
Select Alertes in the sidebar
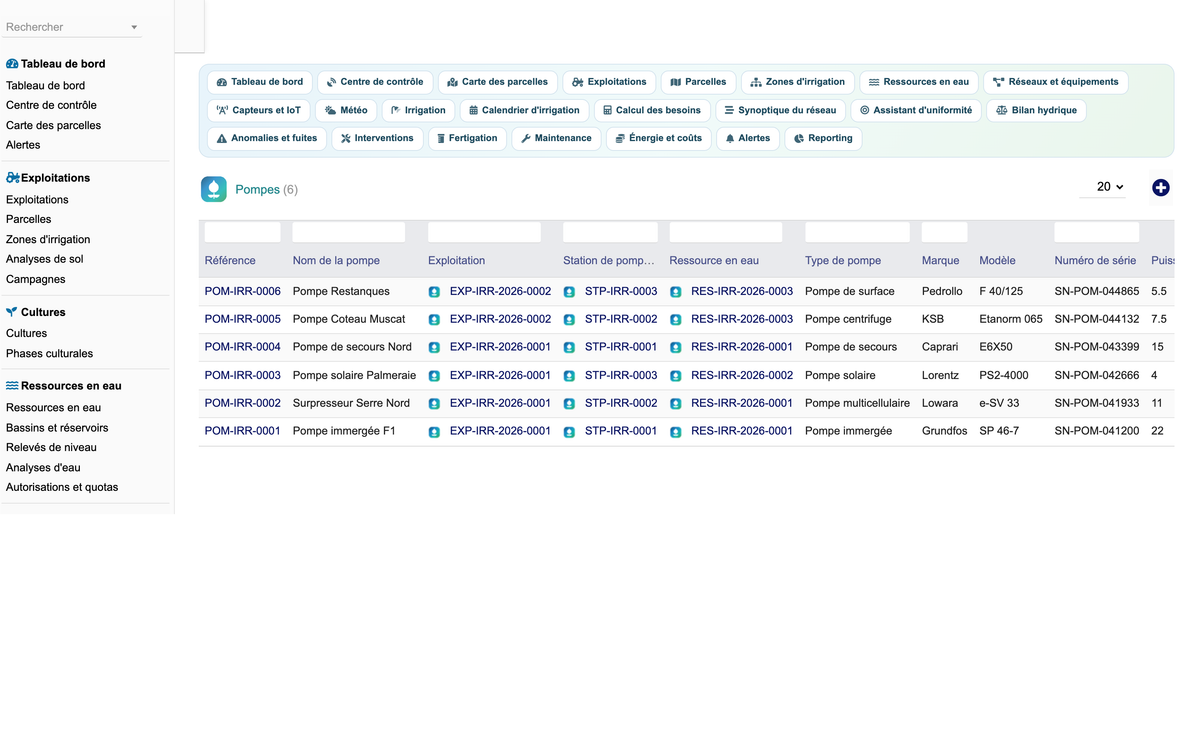tap(23, 145)
